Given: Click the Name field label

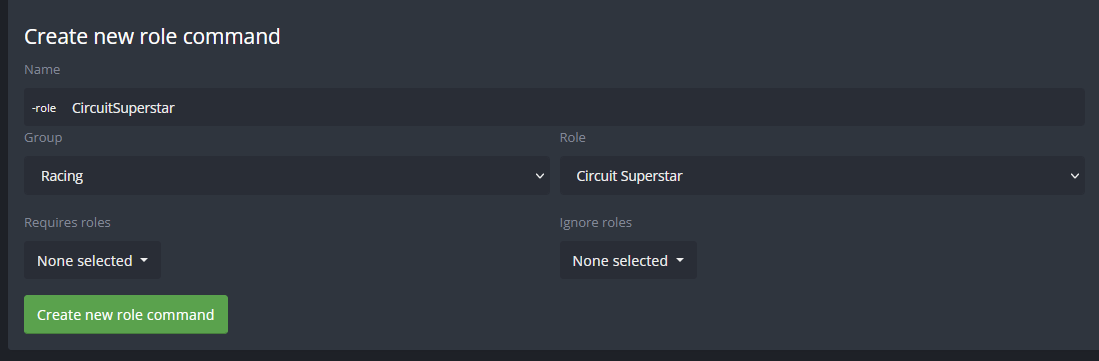Looking at the screenshot, I should [42, 69].
